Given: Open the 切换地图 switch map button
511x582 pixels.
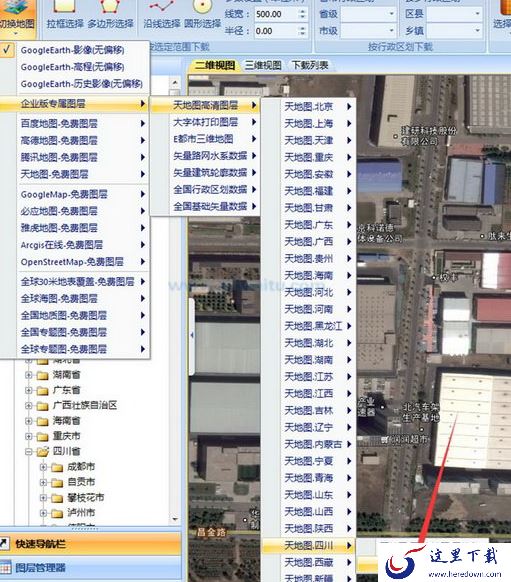Looking at the screenshot, I should point(17,19).
